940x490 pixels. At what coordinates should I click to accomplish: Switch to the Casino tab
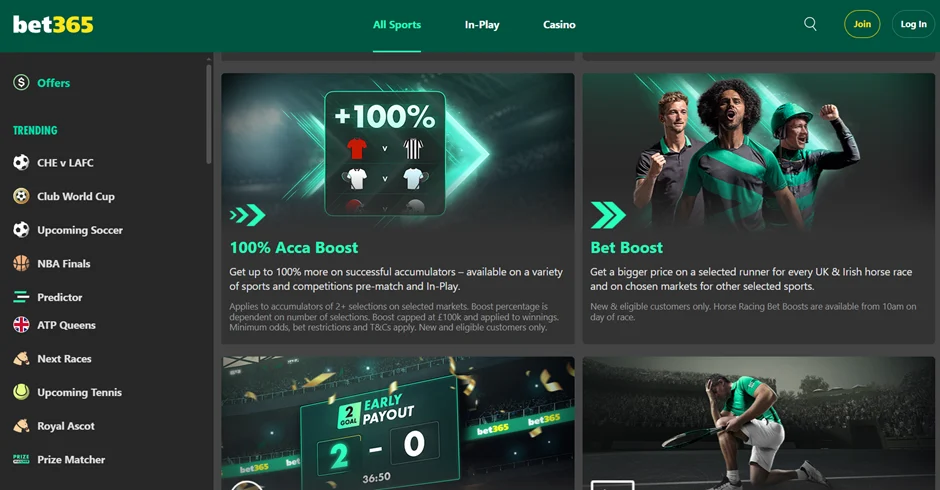pos(559,25)
